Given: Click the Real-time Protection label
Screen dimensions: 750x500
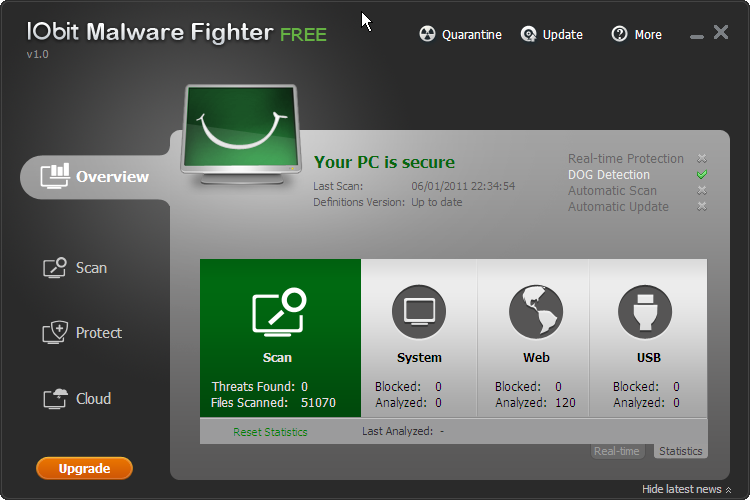Looking at the screenshot, I should [626, 158].
